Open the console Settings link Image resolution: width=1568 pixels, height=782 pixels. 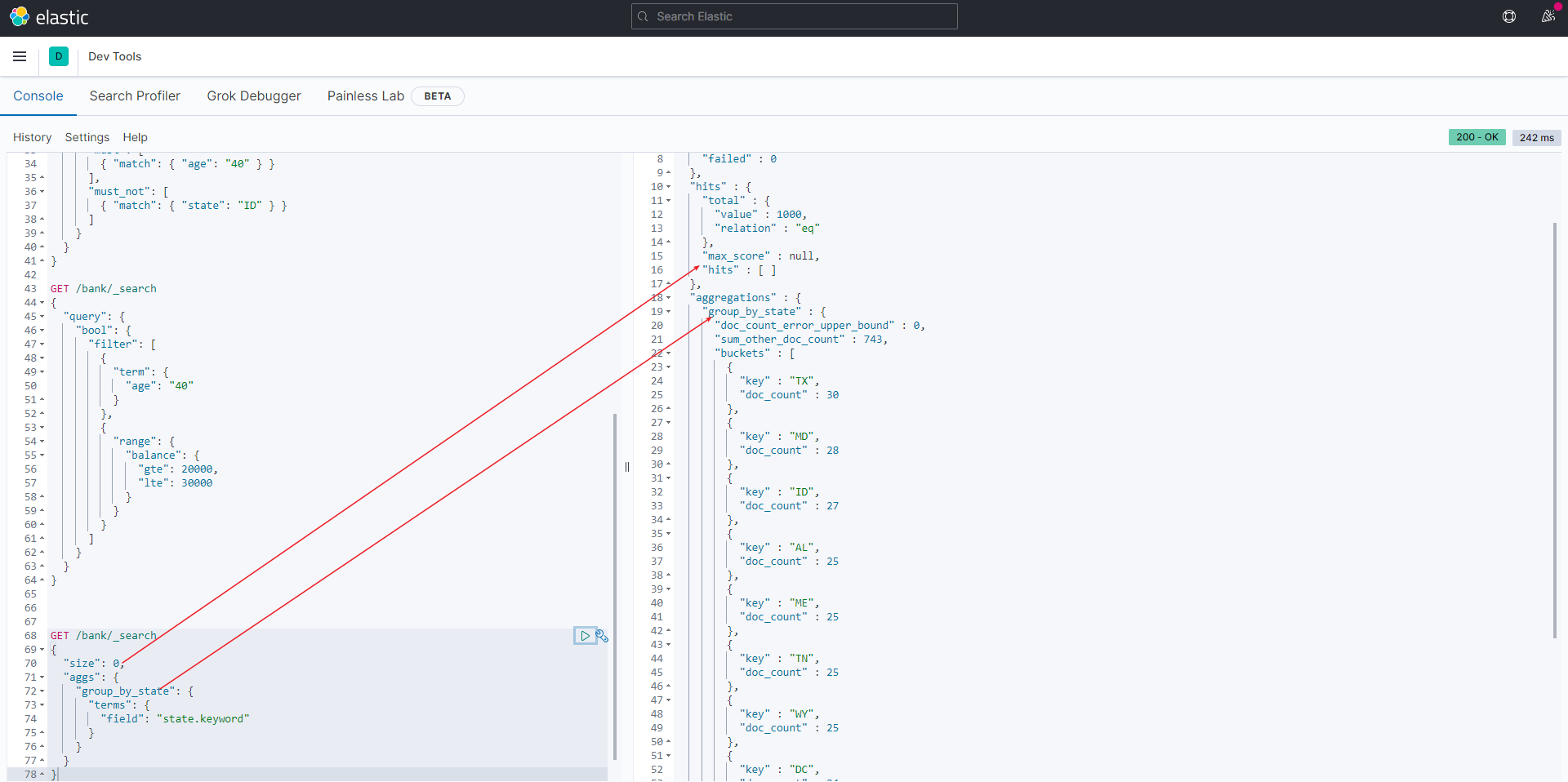(87, 137)
